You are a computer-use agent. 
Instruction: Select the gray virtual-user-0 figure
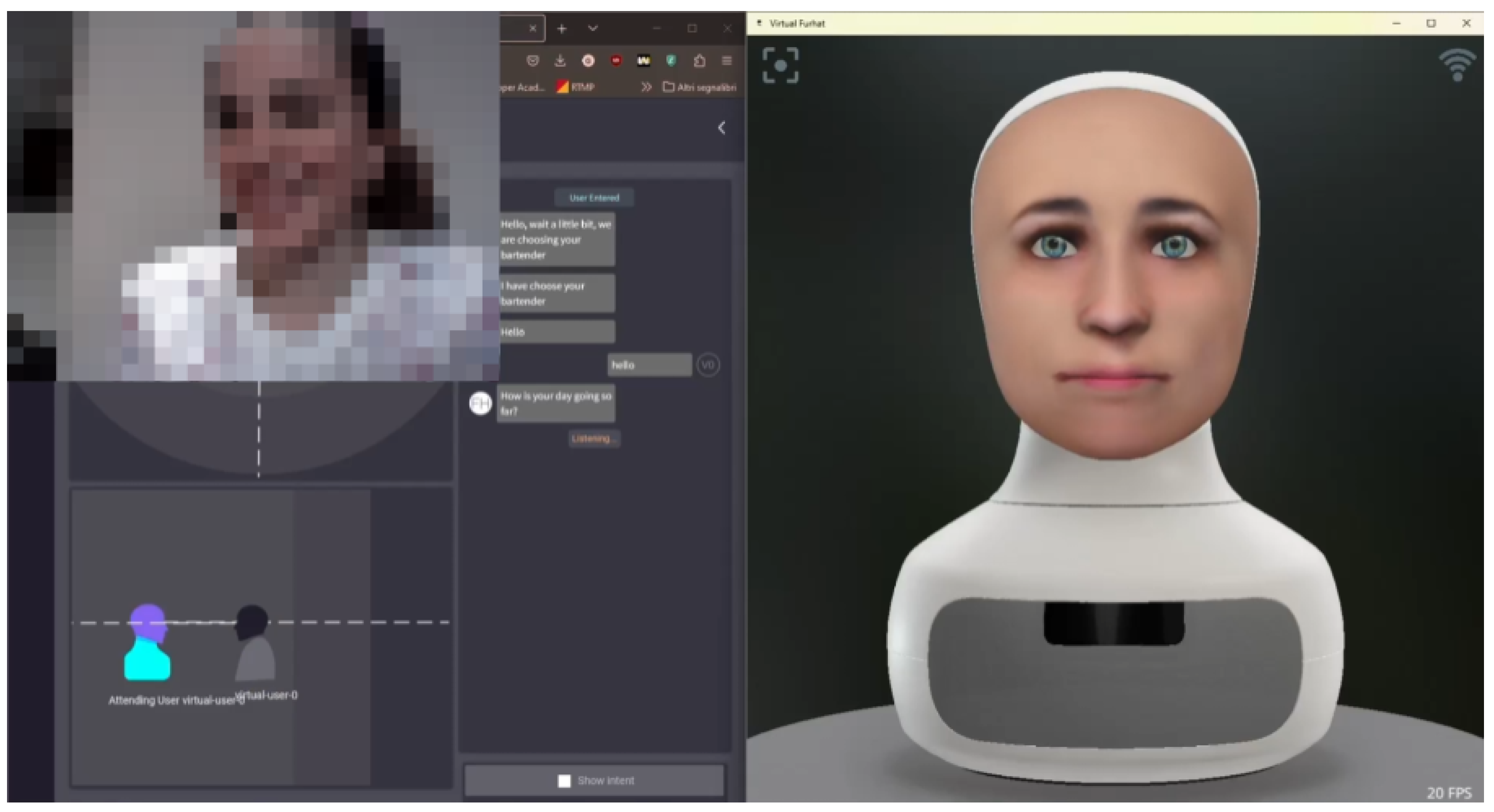coord(254,644)
